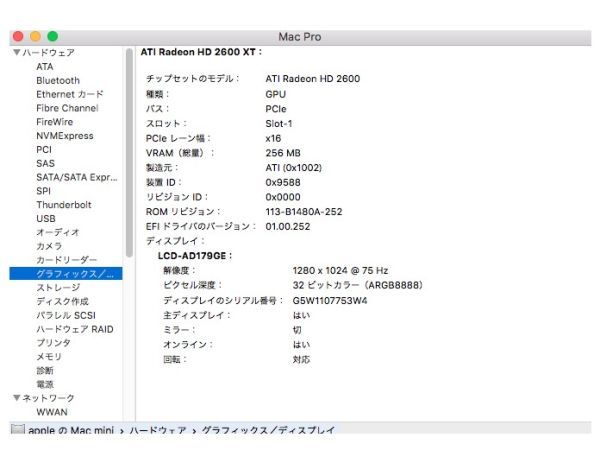
Task: Open the NVMExpress entry
Action: [65, 135]
